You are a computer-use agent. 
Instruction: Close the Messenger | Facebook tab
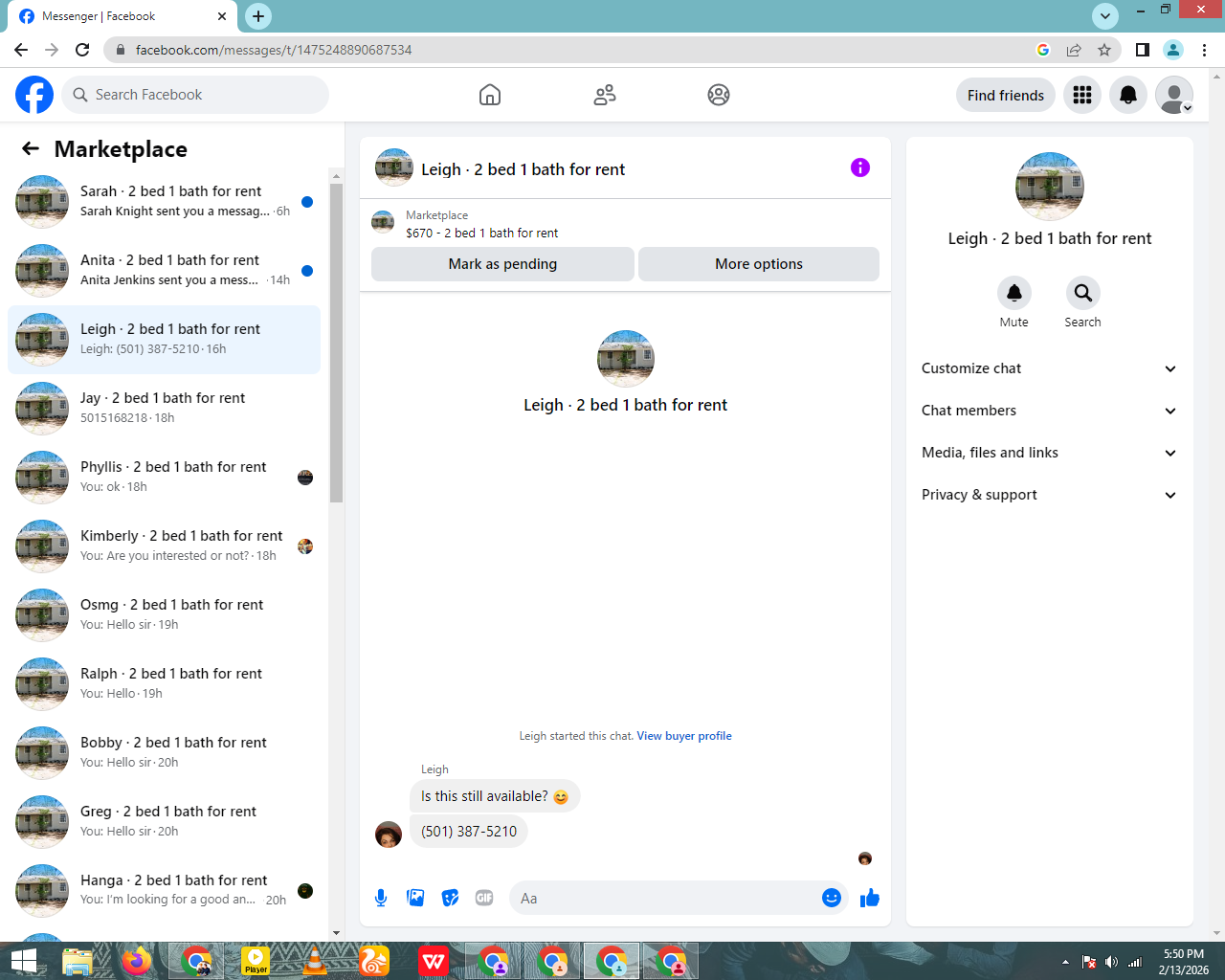[x=222, y=16]
